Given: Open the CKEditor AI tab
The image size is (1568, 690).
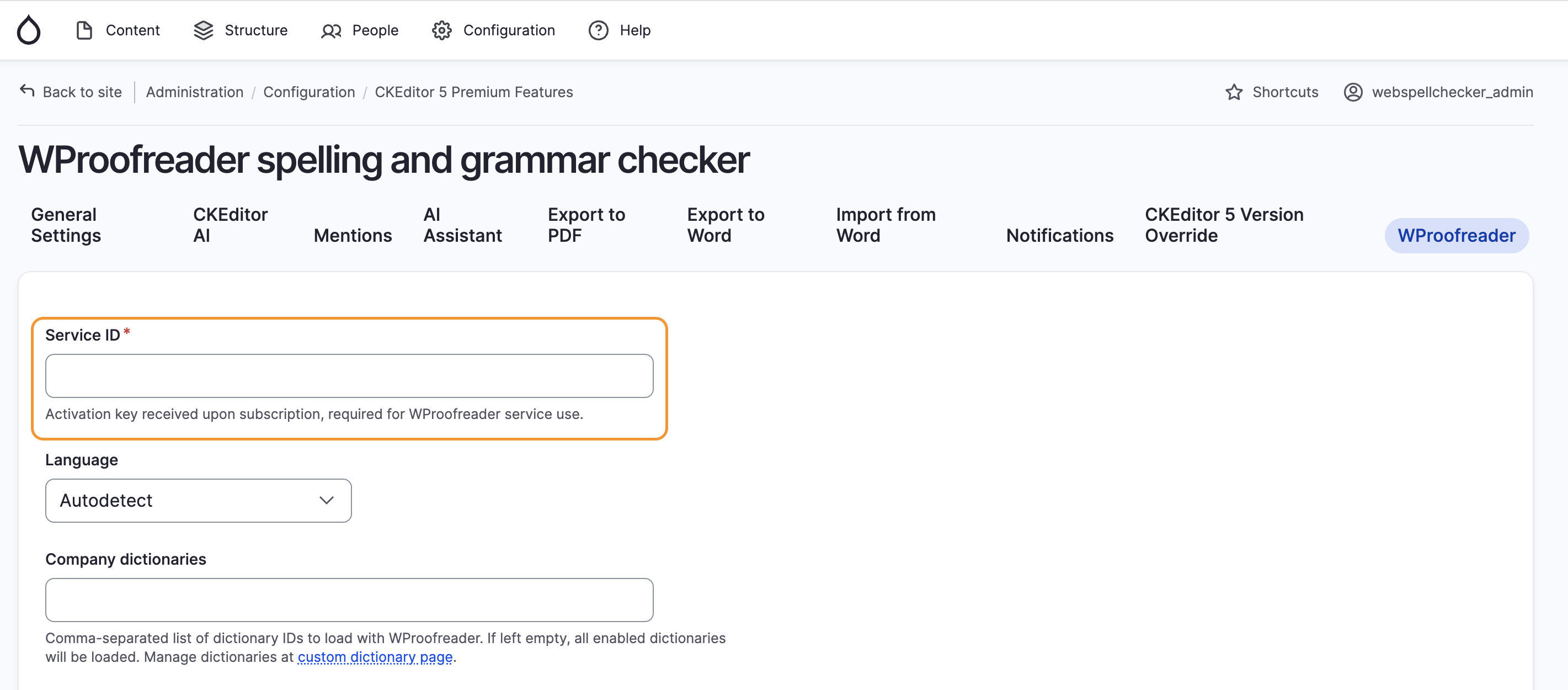Looking at the screenshot, I should 230,225.
